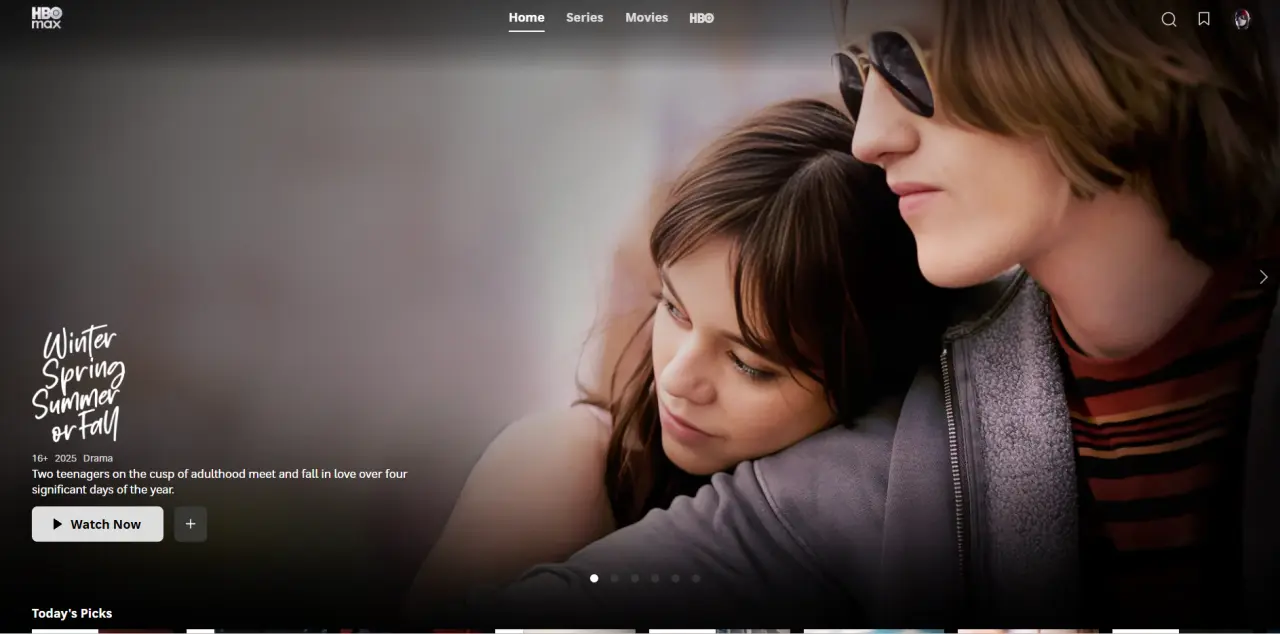Open the search icon

click(1168, 19)
